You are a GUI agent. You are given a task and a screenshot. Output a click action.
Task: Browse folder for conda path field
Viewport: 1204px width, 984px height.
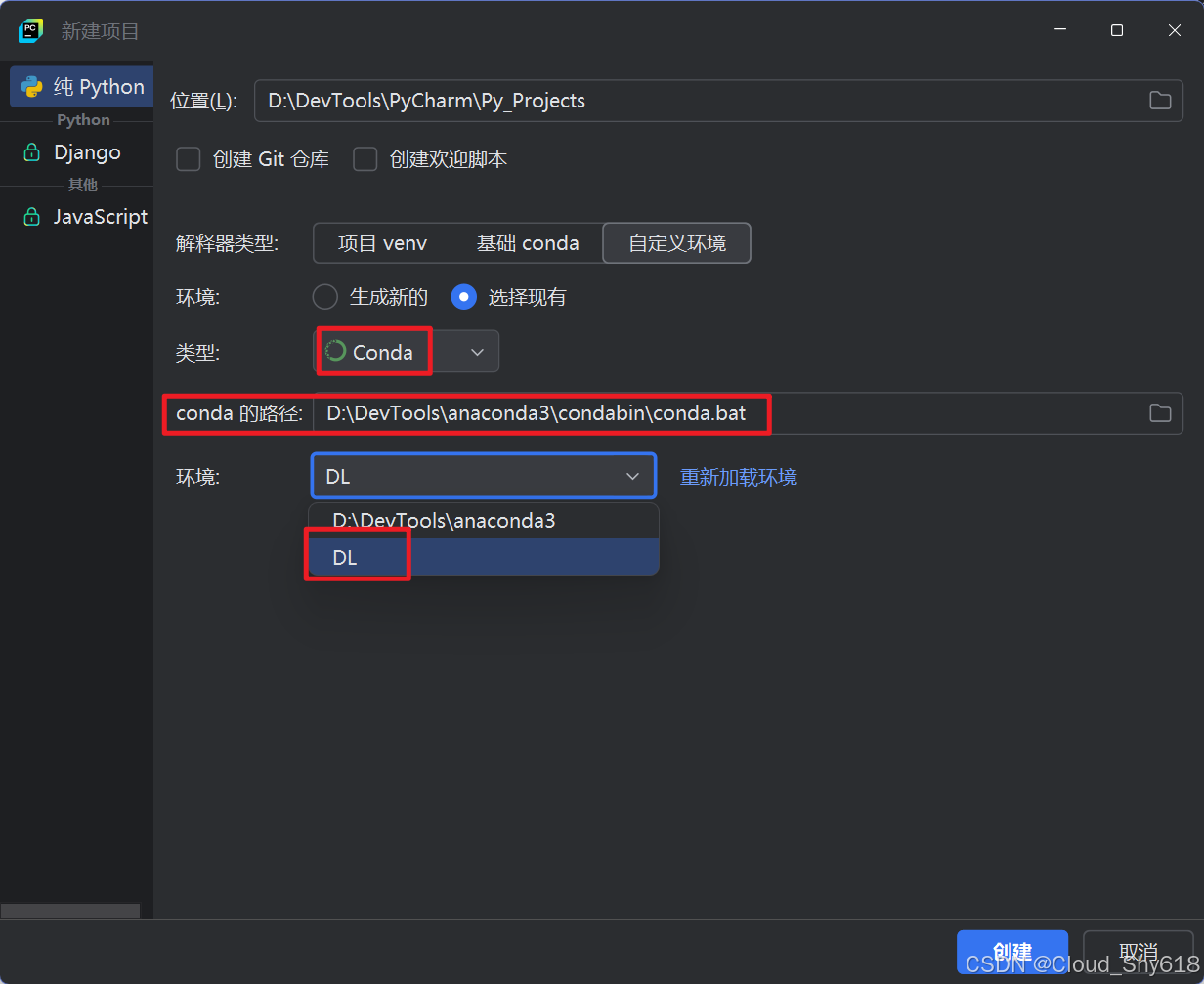(1160, 413)
